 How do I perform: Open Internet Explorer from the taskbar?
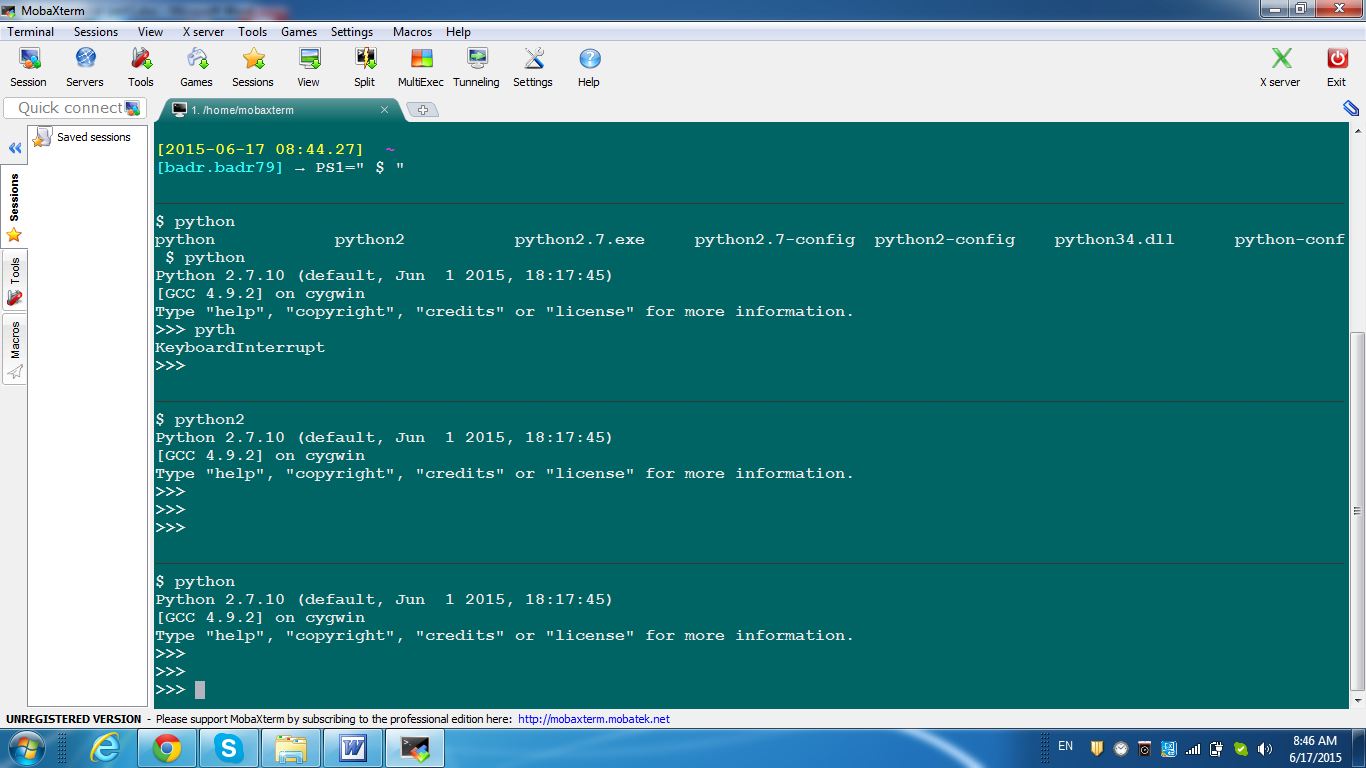tap(105, 748)
